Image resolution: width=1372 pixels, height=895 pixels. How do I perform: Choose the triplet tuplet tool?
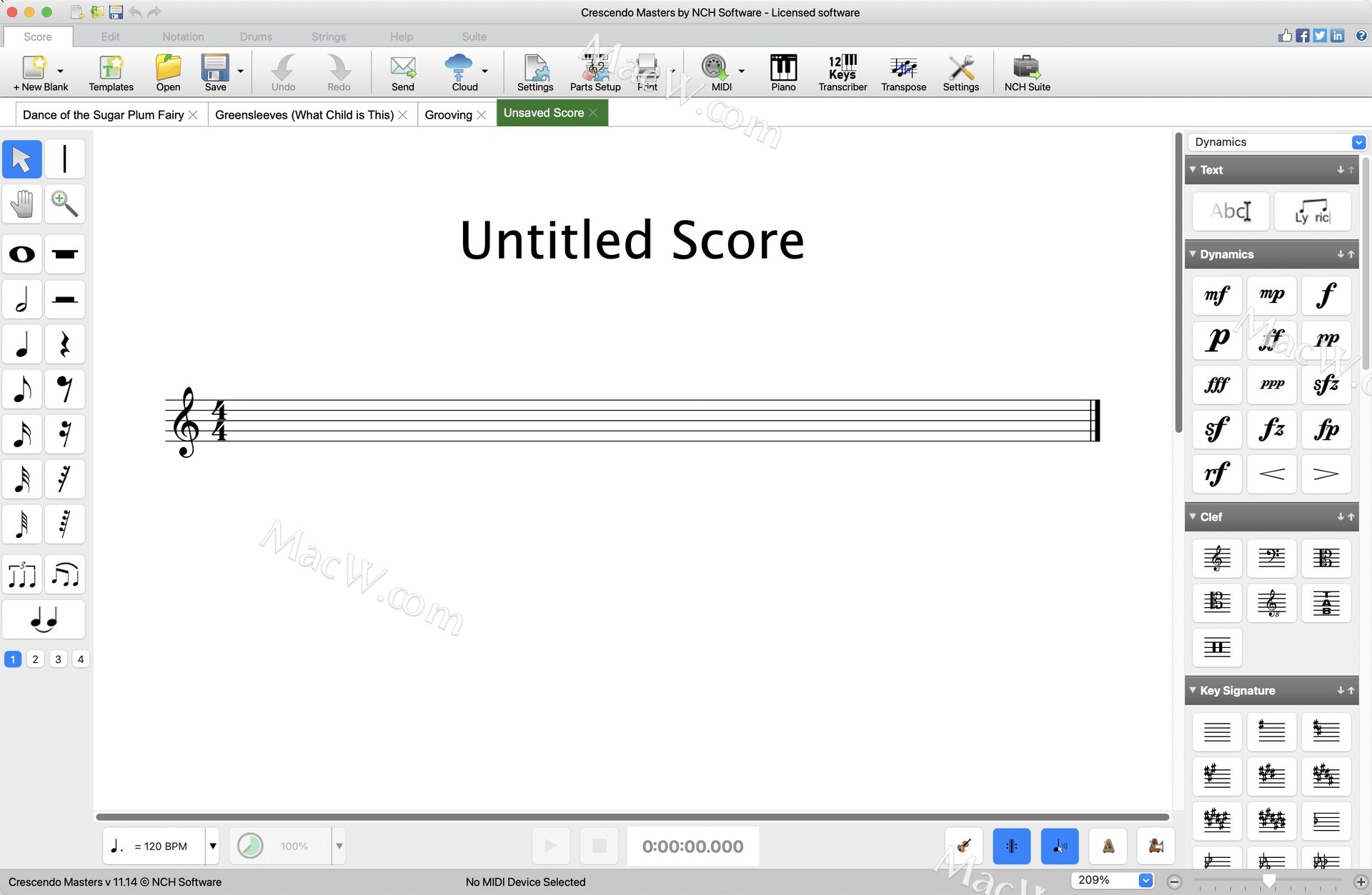click(x=22, y=574)
